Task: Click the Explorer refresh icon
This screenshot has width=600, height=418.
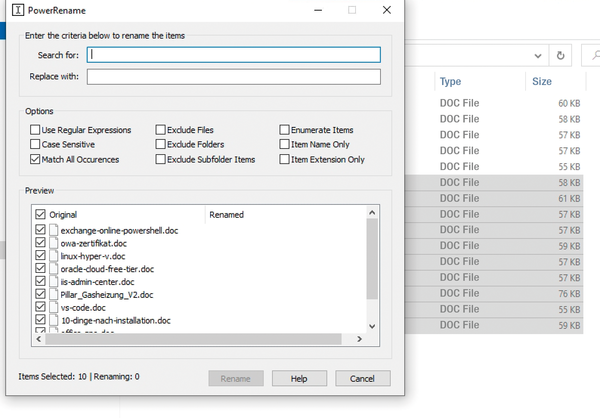Action: pyautogui.click(x=560, y=56)
